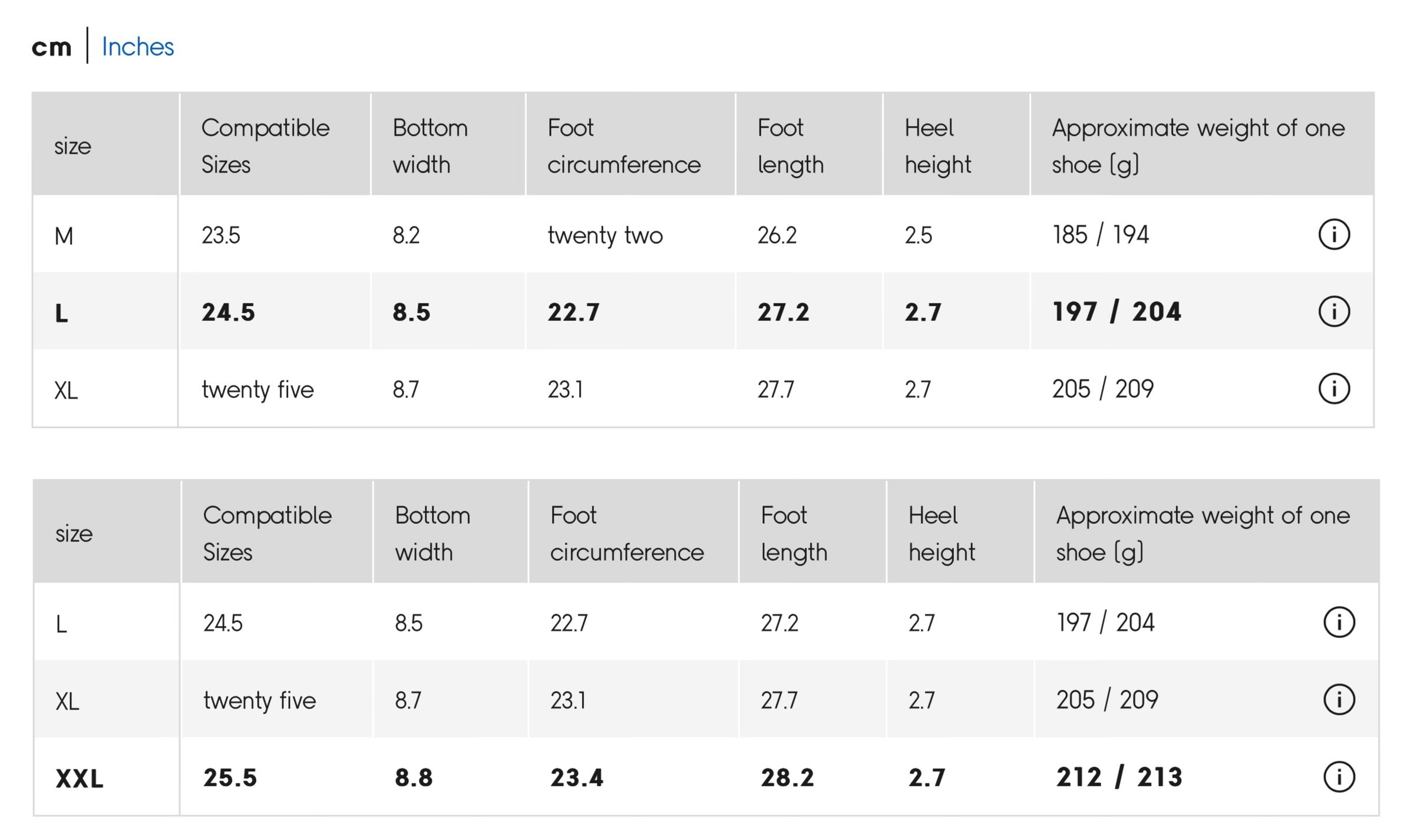Viewport: 1414px width, 840px height.
Task: Switch units to Inches
Action: (138, 47)
